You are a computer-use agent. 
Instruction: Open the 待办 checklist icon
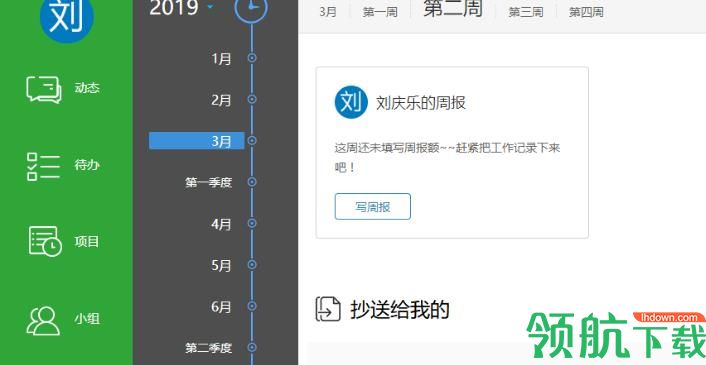point(43,167)
